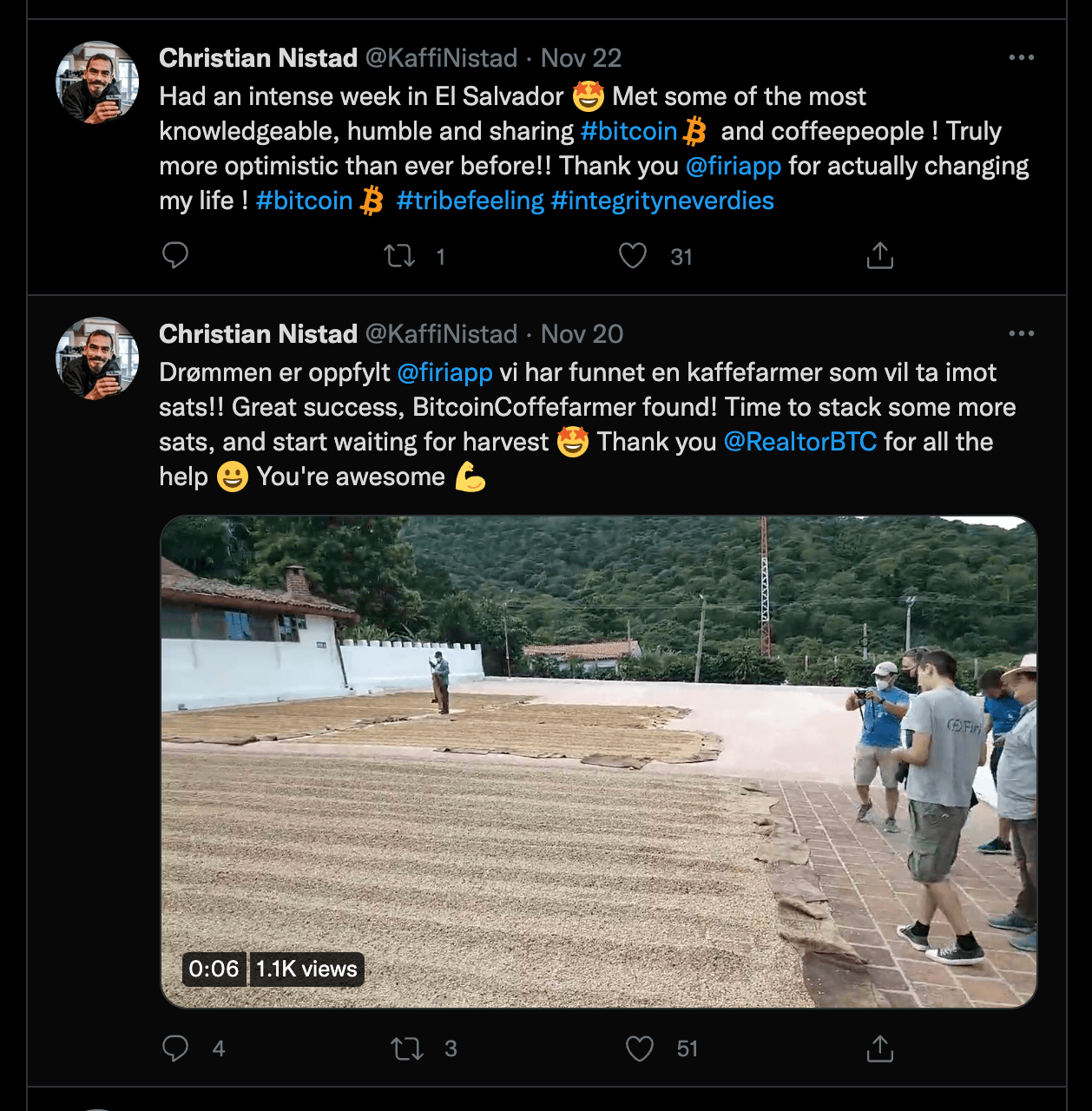Click Christian Nistad avatar on Nov 20 tweet
The width and height of the screenshot is (1092, 1111).
(x=97, y=358)
